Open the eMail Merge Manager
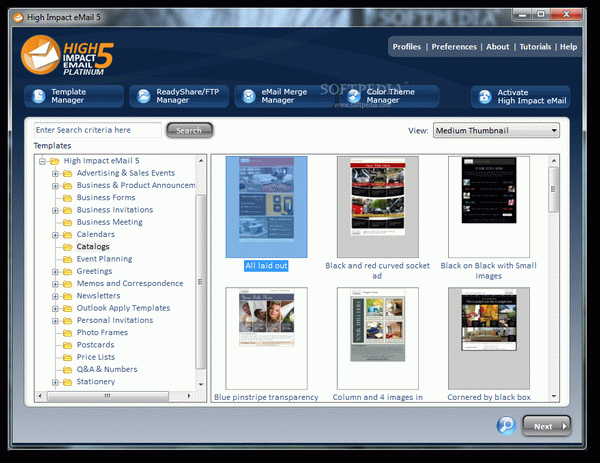The image size is (600, 463). click(284, 96)
